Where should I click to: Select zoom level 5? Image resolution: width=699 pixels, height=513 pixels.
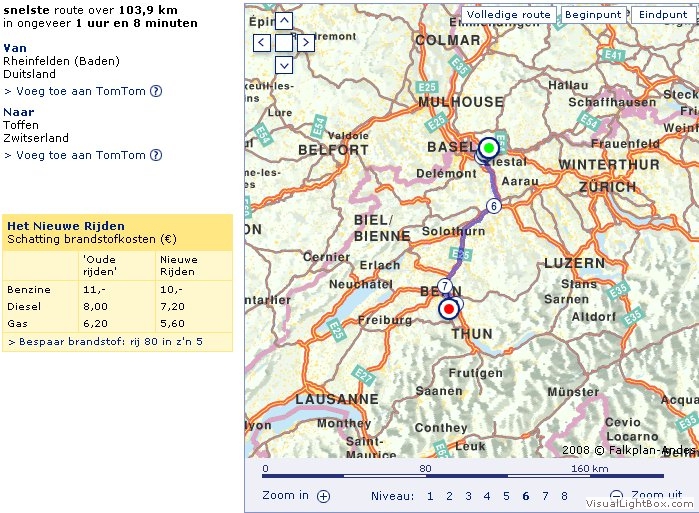pos(506,496)
